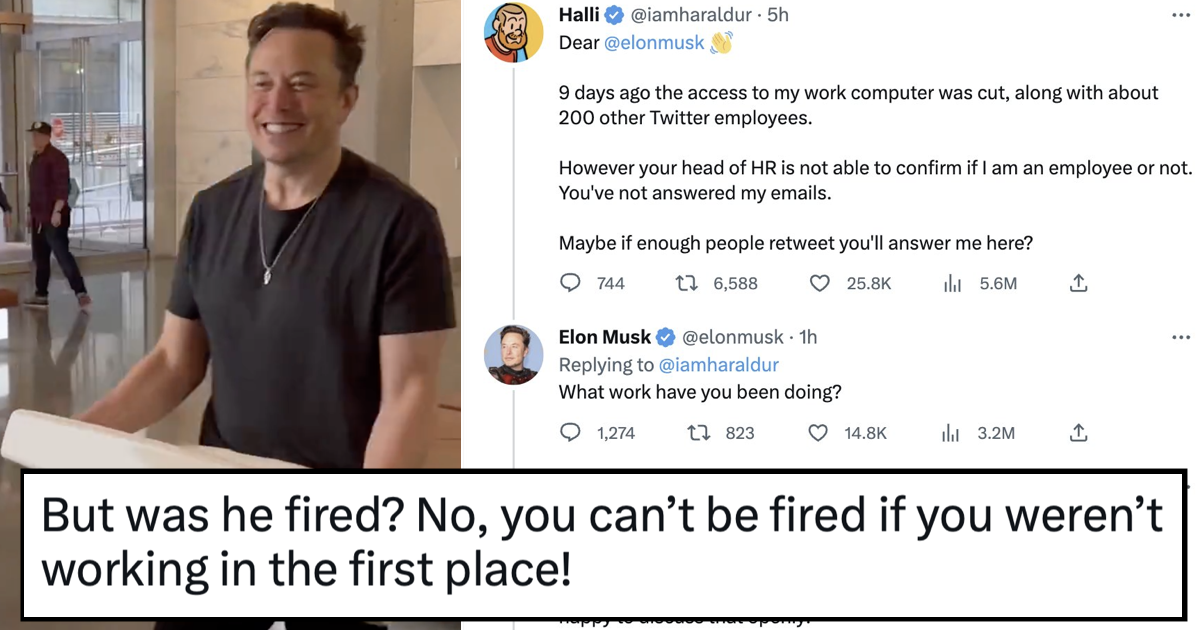1200x630 pixels.
Task: Open more options on Elon Musk's reply
Action: [x=1181, y=338]
